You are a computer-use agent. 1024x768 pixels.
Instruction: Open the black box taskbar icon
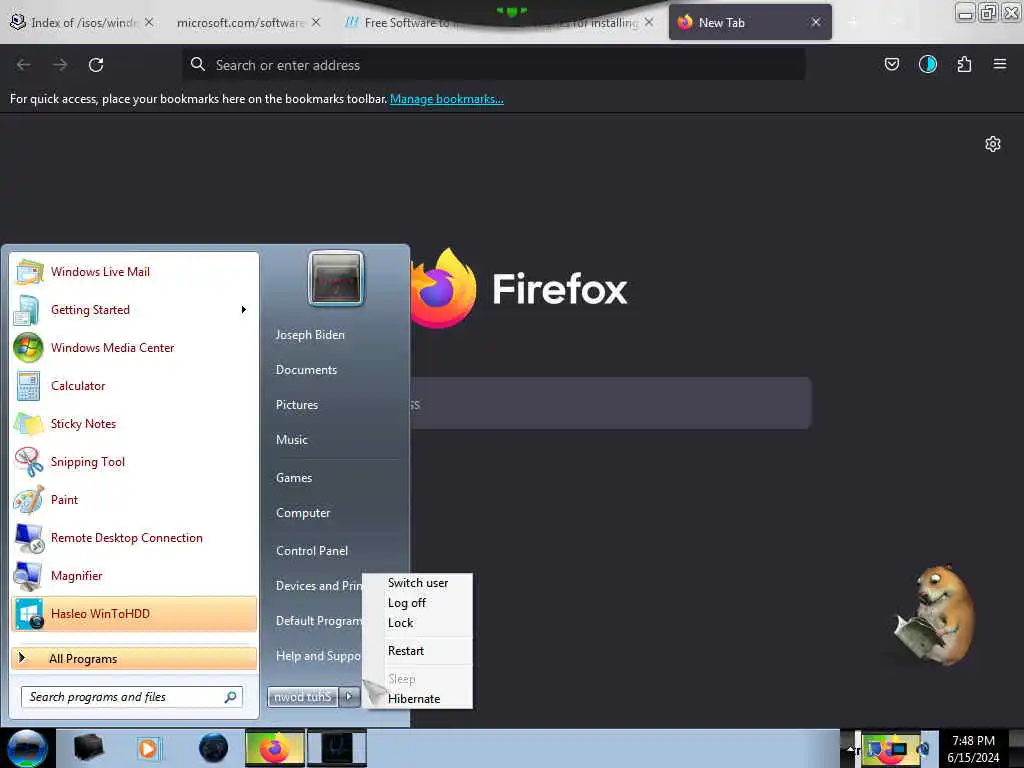pos(88,748)
